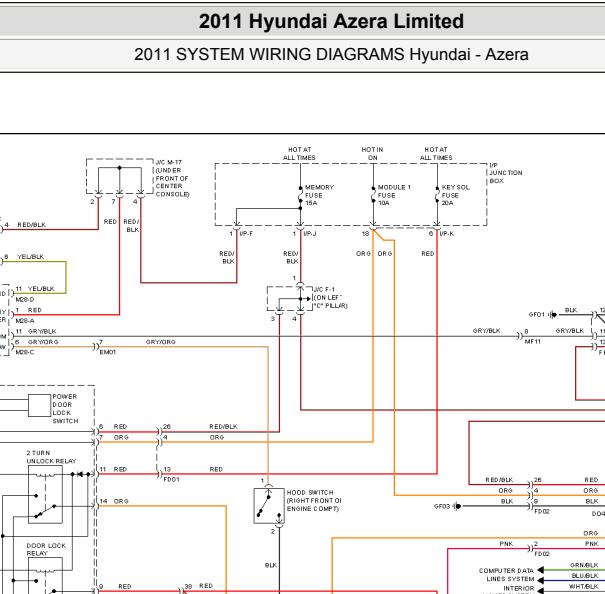Click the GF01 ground symbol
Image resolution: width=605 pixels, height=594 pixels.
[553, 315]
